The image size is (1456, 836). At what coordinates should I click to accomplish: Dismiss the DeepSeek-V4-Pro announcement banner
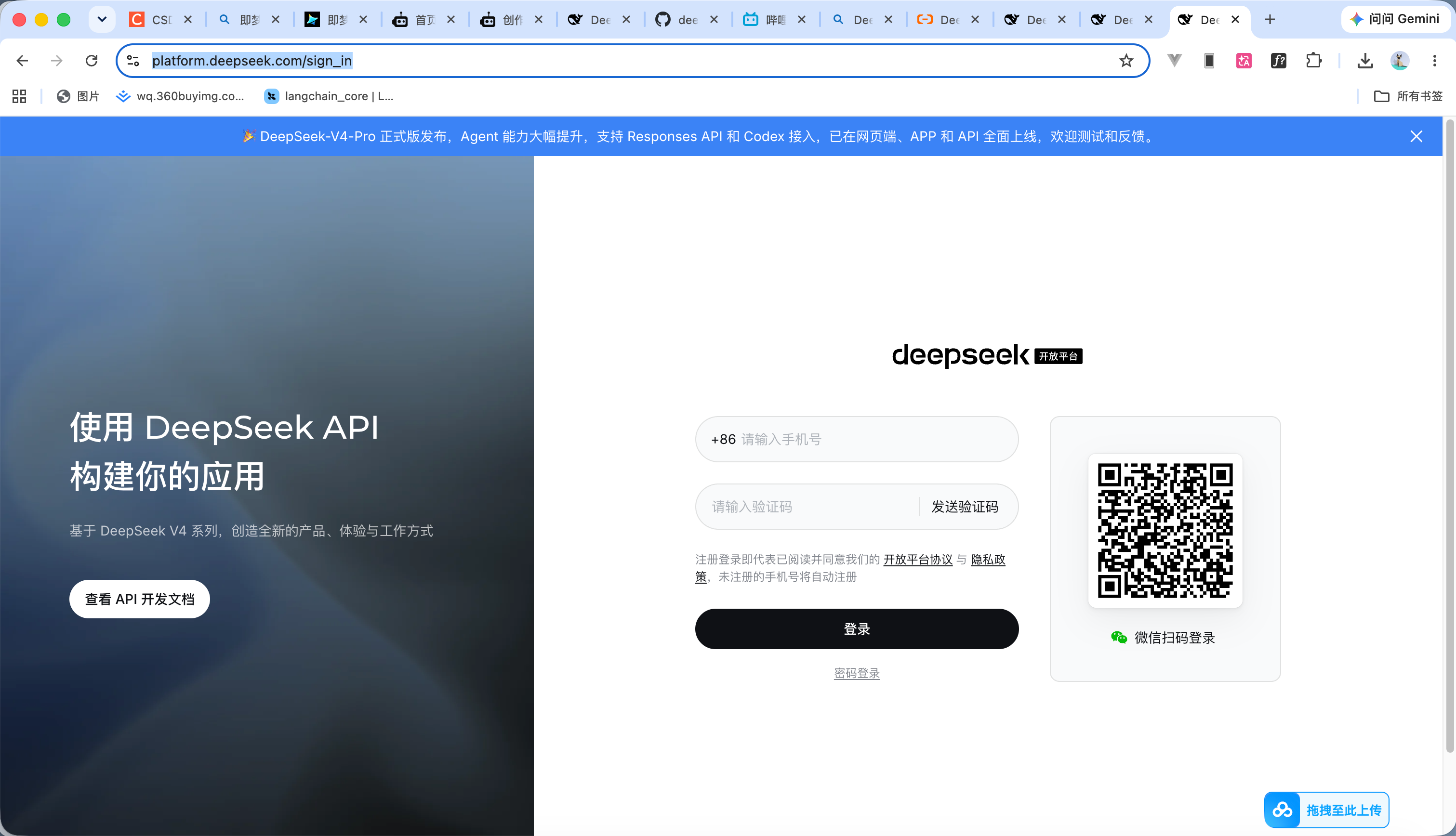point(1416,137)
